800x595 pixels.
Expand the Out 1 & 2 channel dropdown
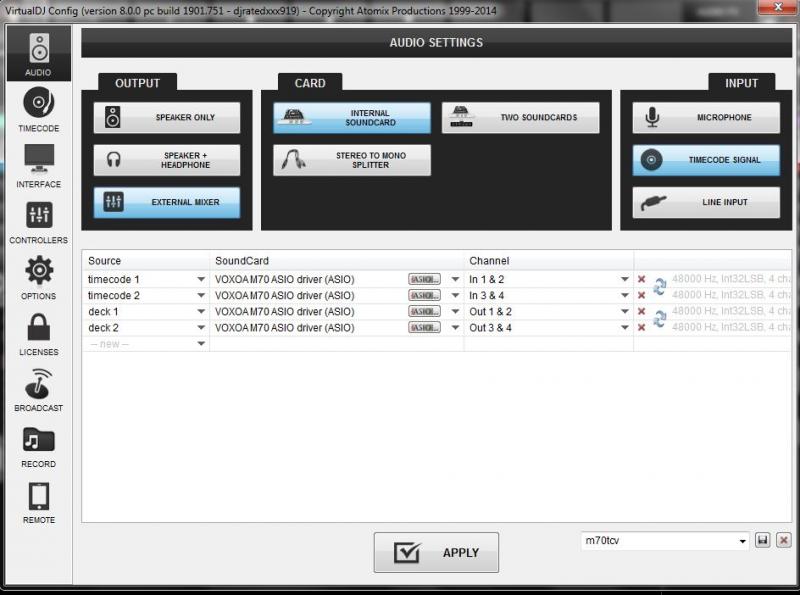pyautogui.click(x=624, y=311)
